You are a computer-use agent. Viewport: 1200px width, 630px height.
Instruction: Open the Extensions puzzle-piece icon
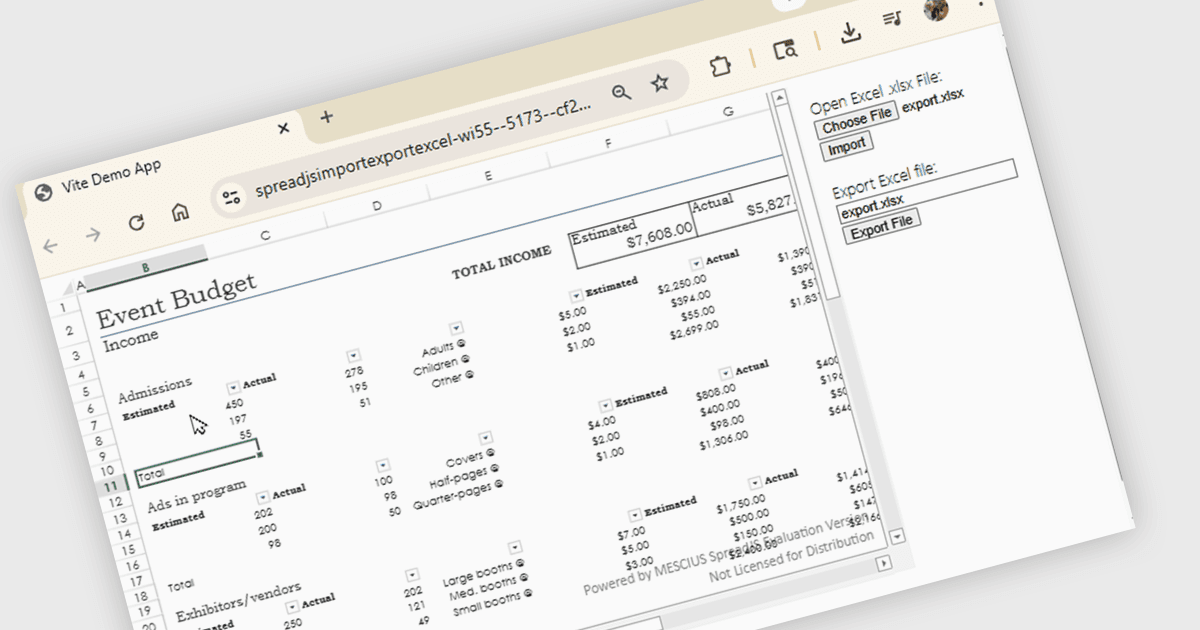tap(718, 66)
